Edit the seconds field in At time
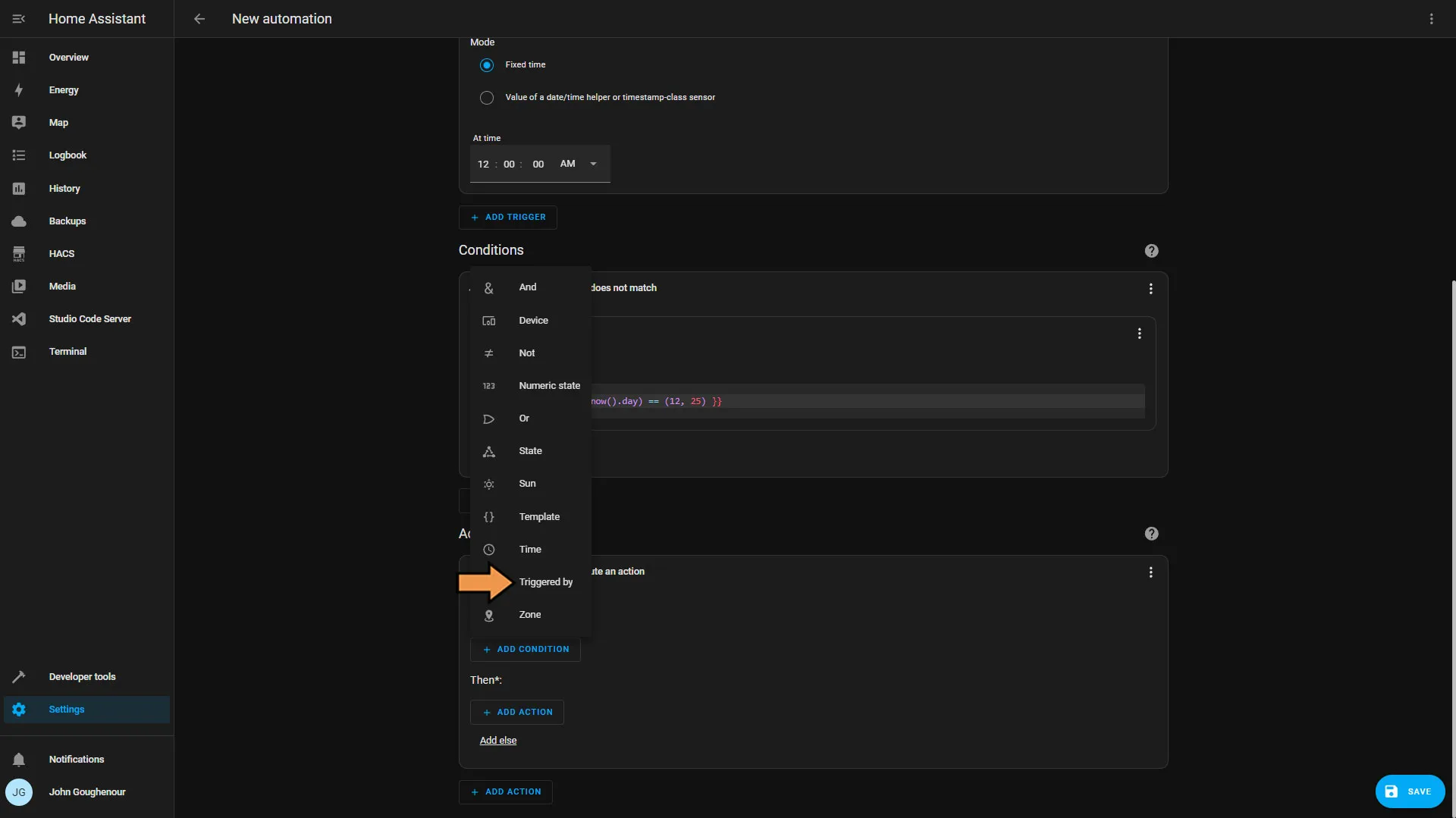The image size is (1456, 818). tap(538, 165)
